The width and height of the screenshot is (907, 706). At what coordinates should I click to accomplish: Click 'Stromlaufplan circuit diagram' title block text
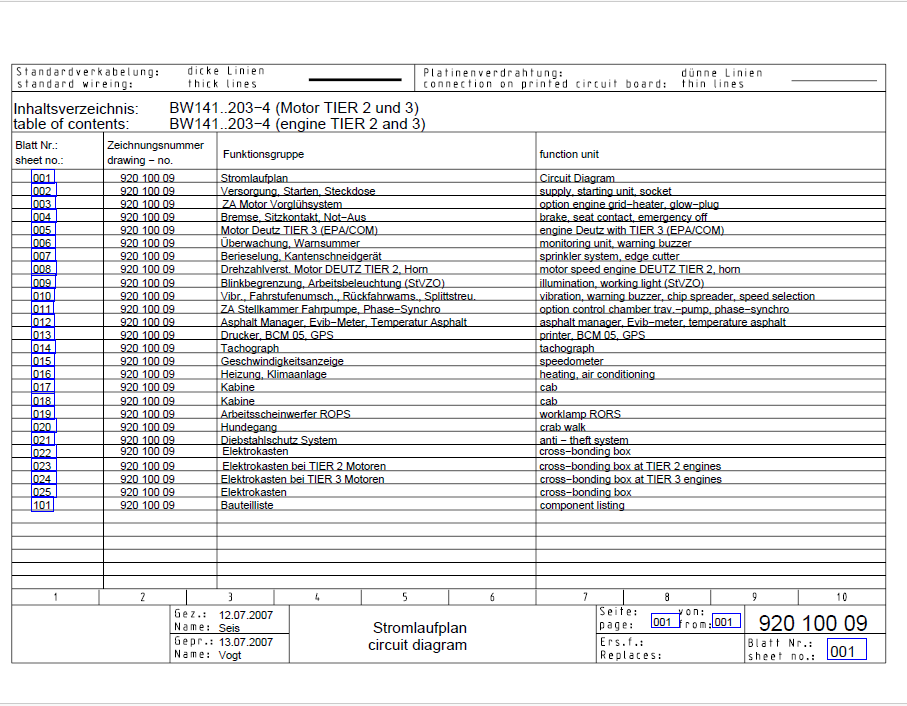pos(418,636)
